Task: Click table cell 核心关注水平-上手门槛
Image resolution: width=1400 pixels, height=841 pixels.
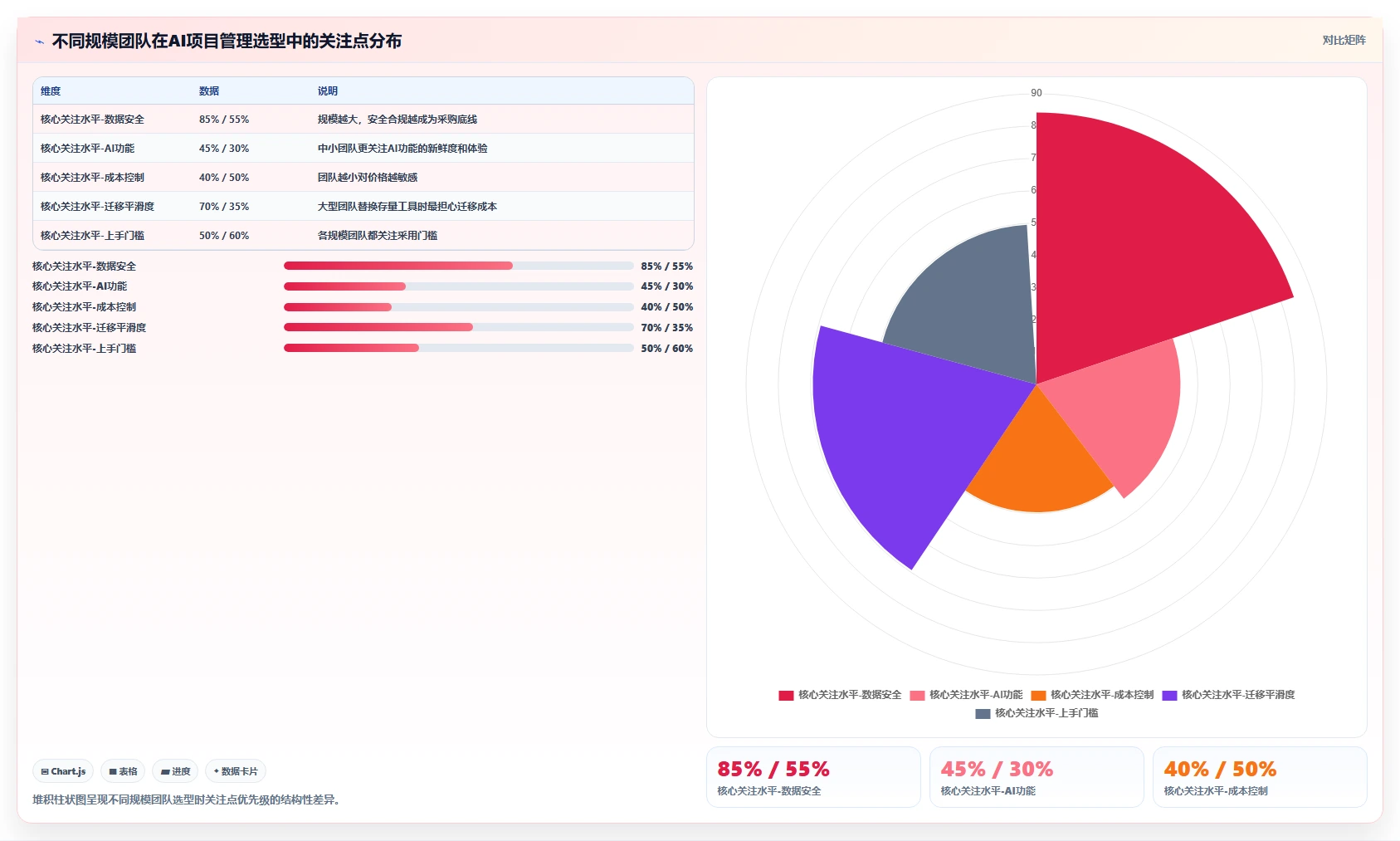Action: pyautogui.click(x=92, y=236)
